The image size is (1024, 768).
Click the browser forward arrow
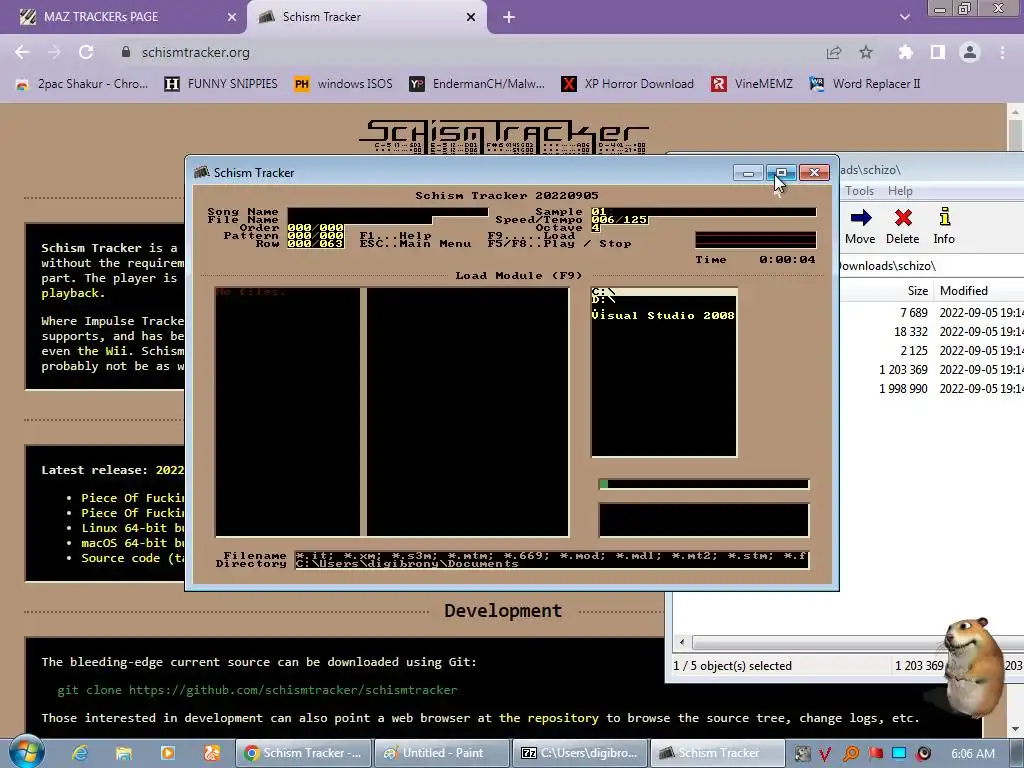point(54,52)
